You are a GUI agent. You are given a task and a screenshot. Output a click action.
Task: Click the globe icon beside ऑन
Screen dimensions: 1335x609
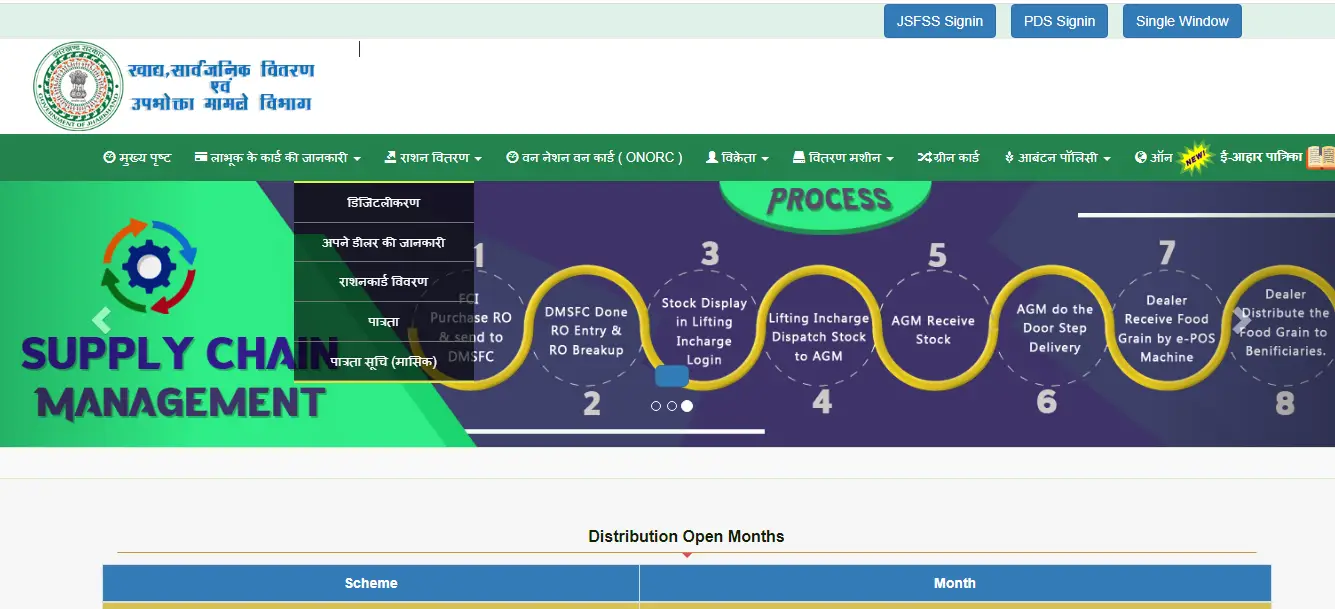1140,158
